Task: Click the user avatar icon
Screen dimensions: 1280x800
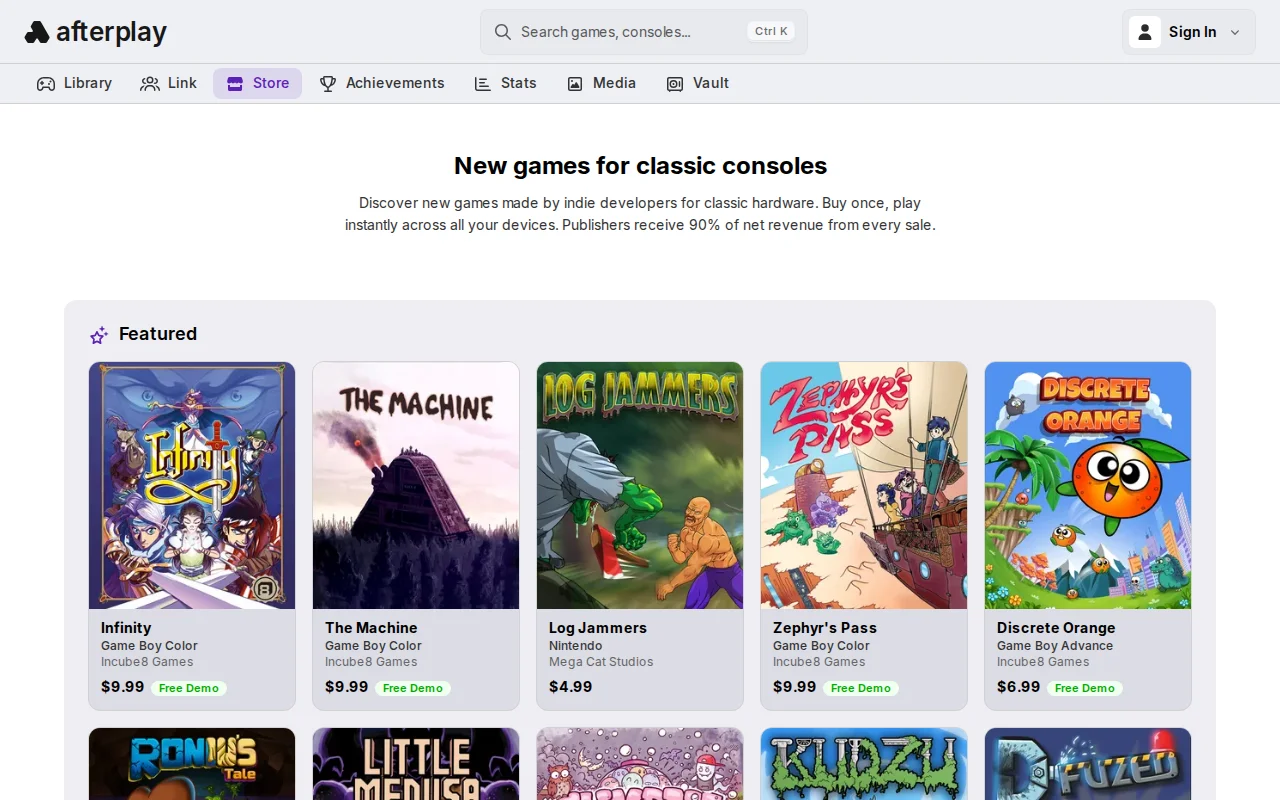Action: click(1145, 32)
